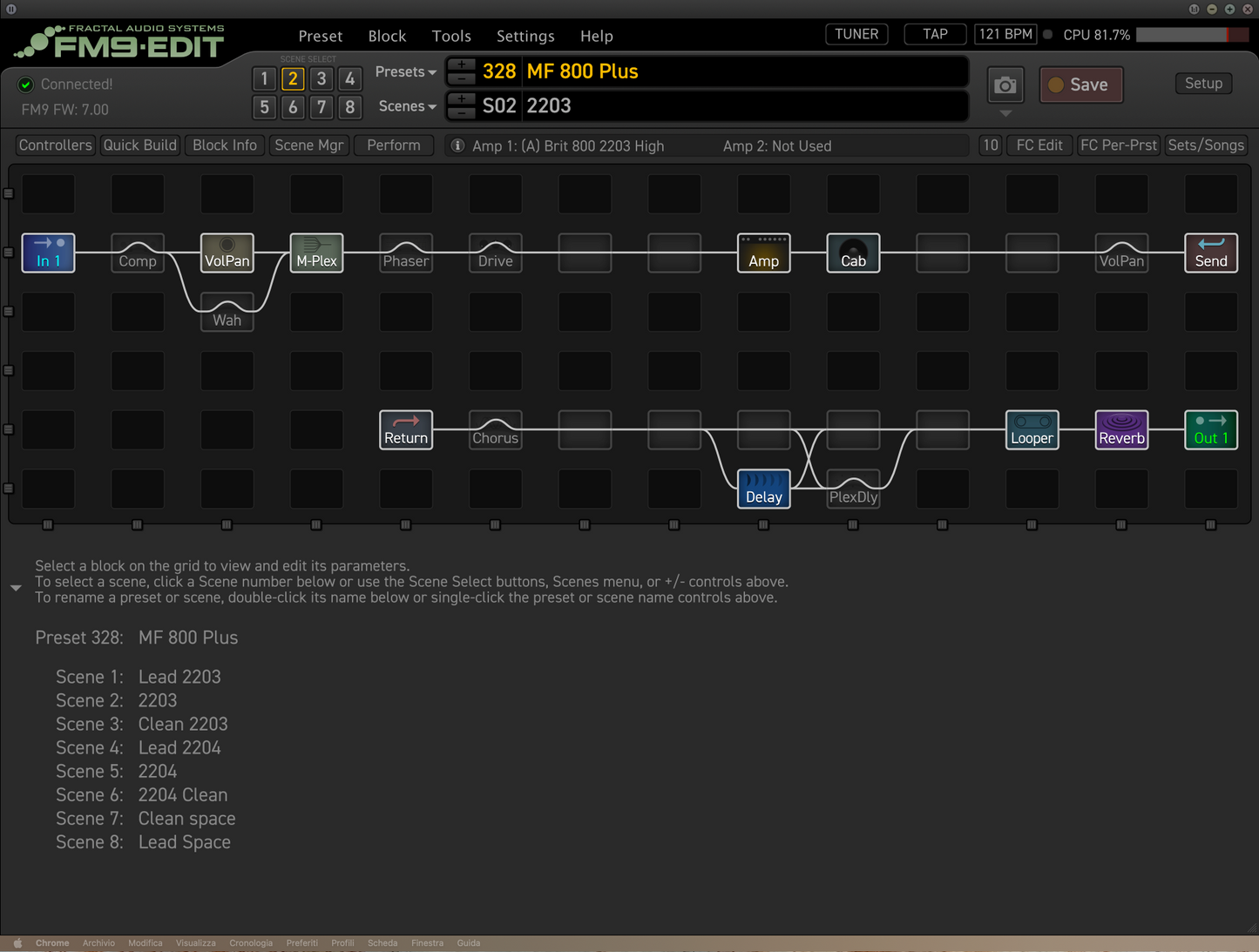Select the Cab block icon
Viewport: 1259px width, 952px height.
(853, 253)
